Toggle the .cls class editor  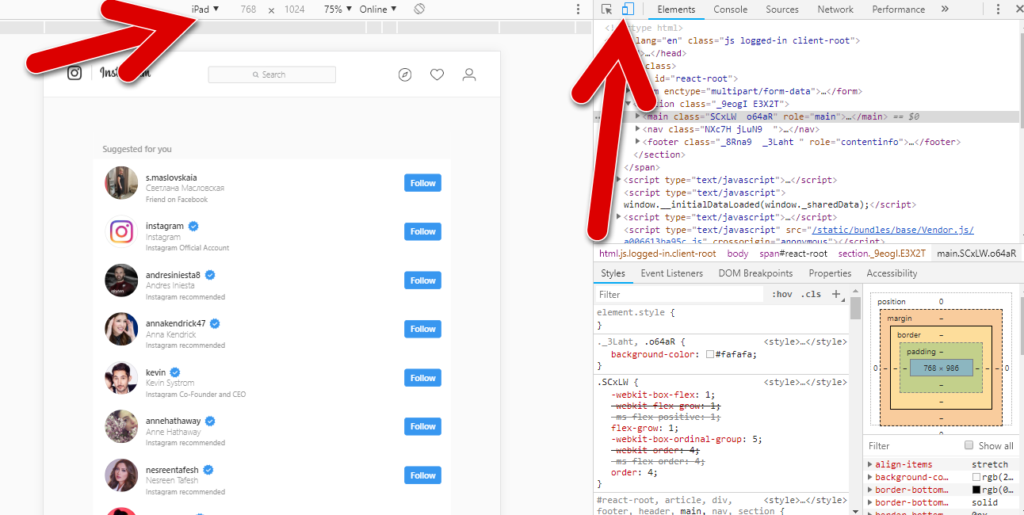click(x=810, y=294)
